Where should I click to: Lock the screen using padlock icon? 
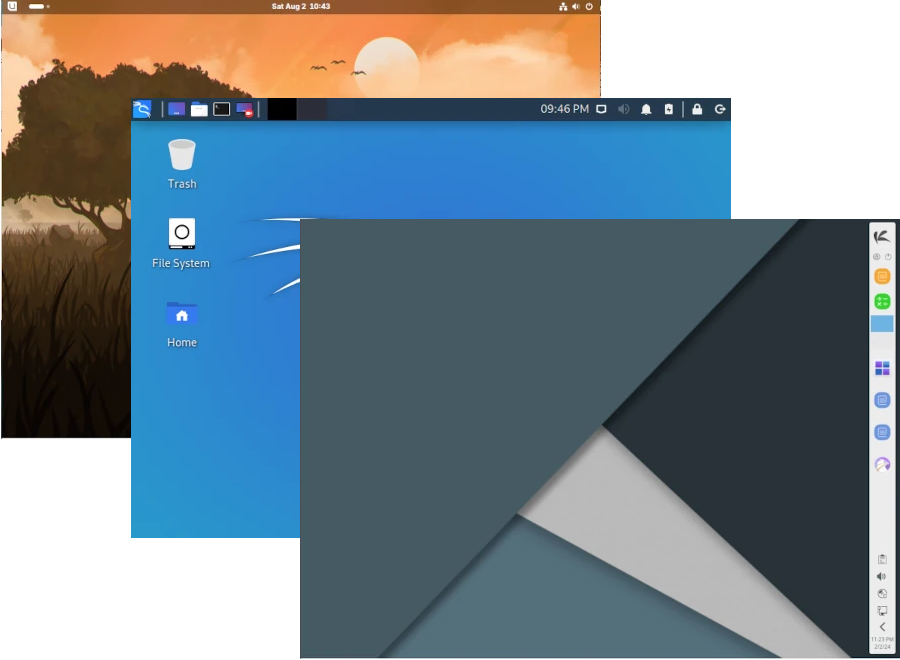(x=697, y=109)
